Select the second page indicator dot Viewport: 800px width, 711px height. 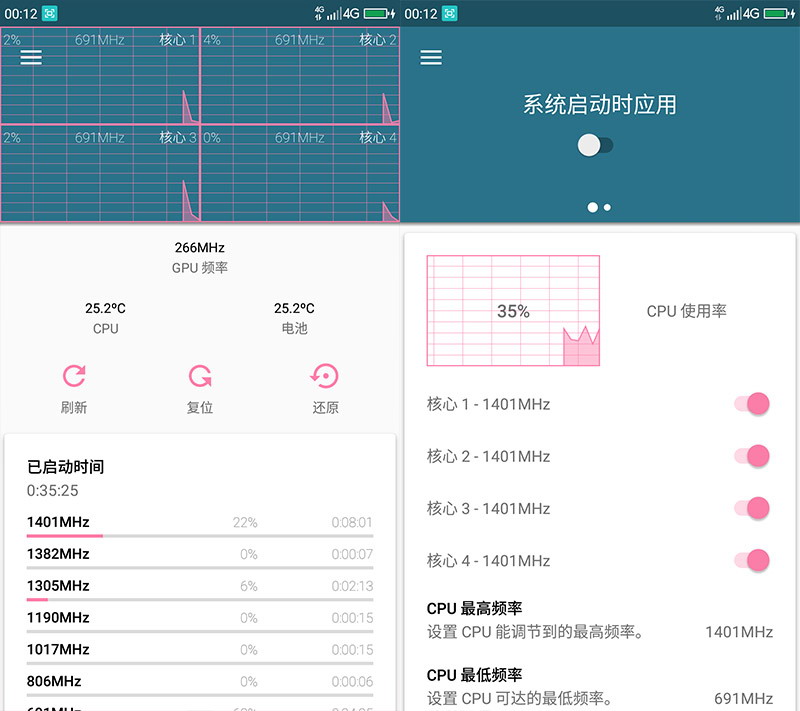click(608, 207)
